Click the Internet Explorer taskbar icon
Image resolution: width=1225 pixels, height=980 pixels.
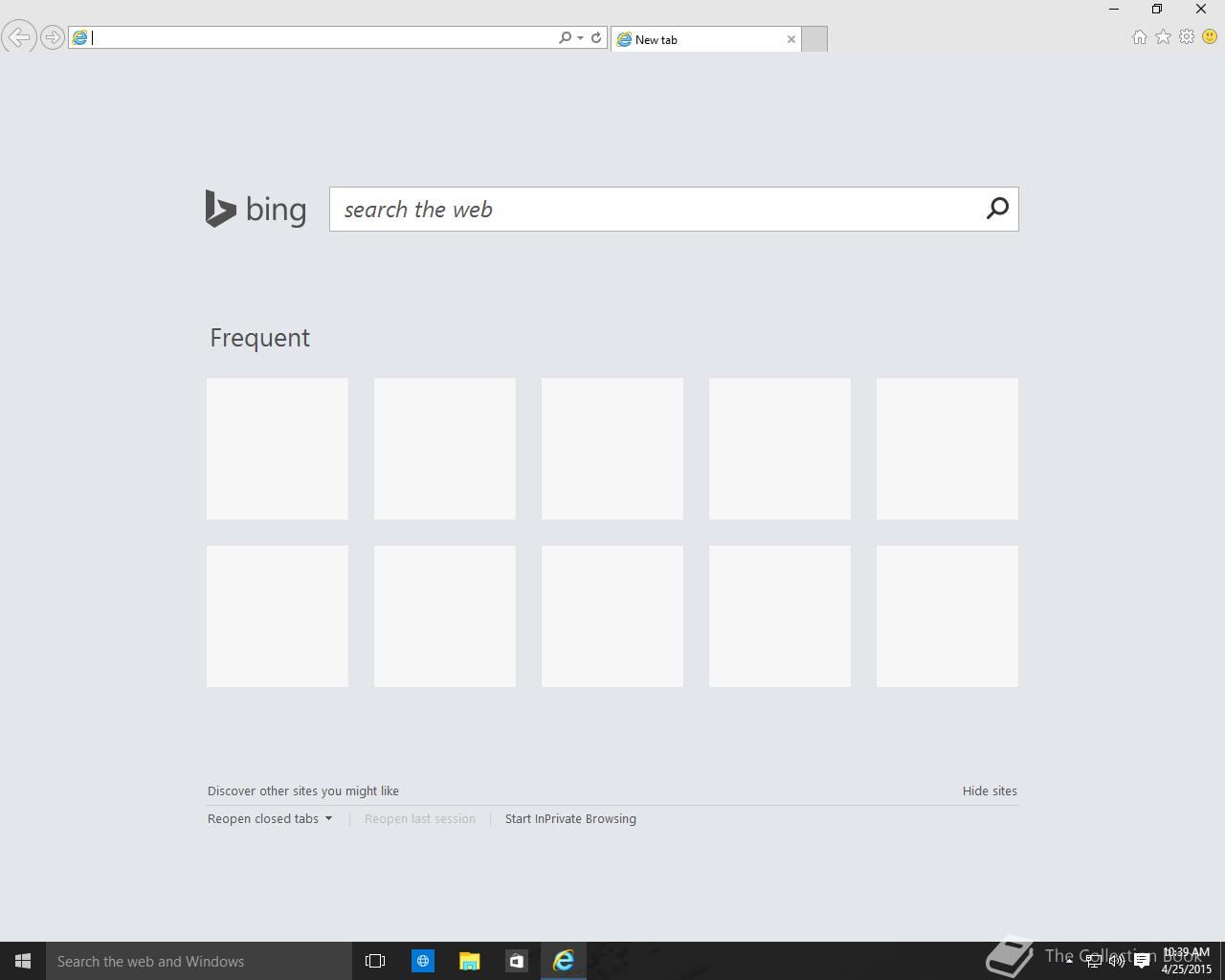563,961
